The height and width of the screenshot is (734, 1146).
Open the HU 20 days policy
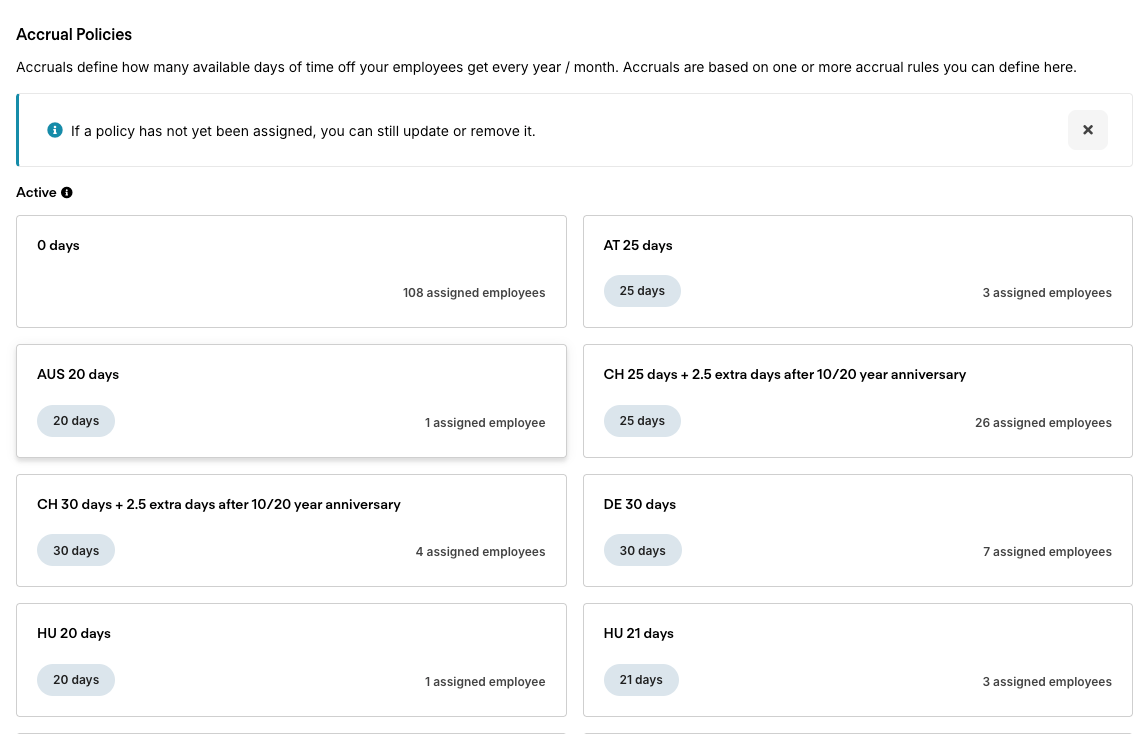pos(291,659)
